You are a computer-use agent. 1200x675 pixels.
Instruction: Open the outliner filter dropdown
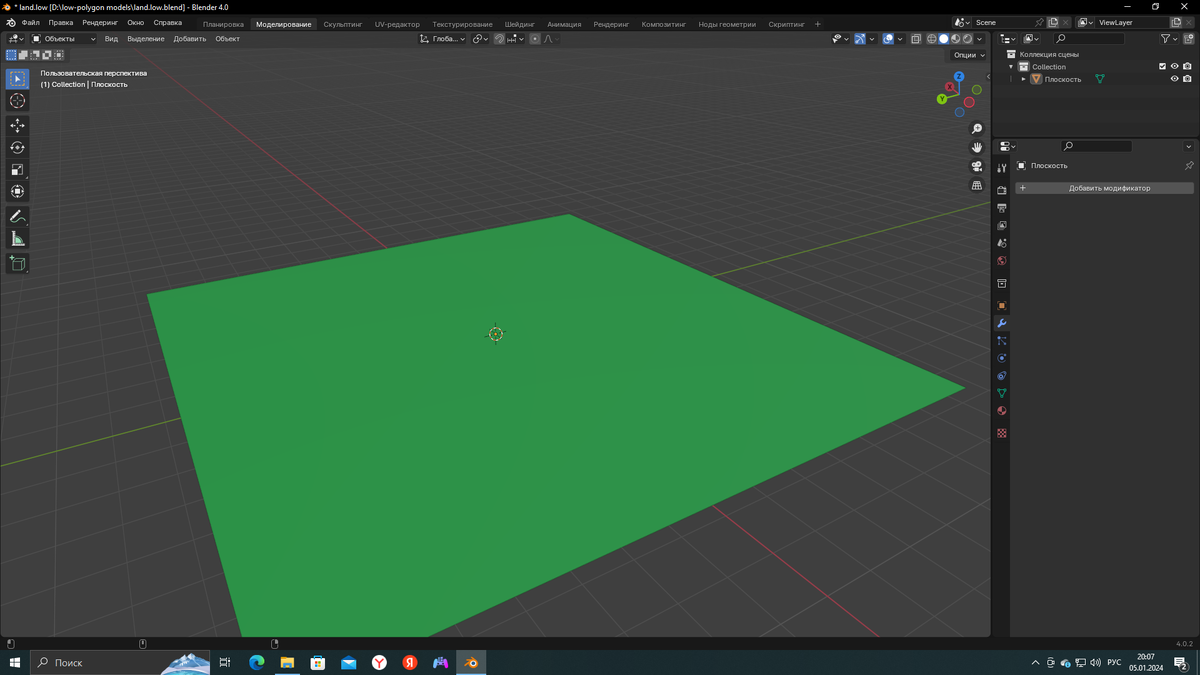point(1168,39)
